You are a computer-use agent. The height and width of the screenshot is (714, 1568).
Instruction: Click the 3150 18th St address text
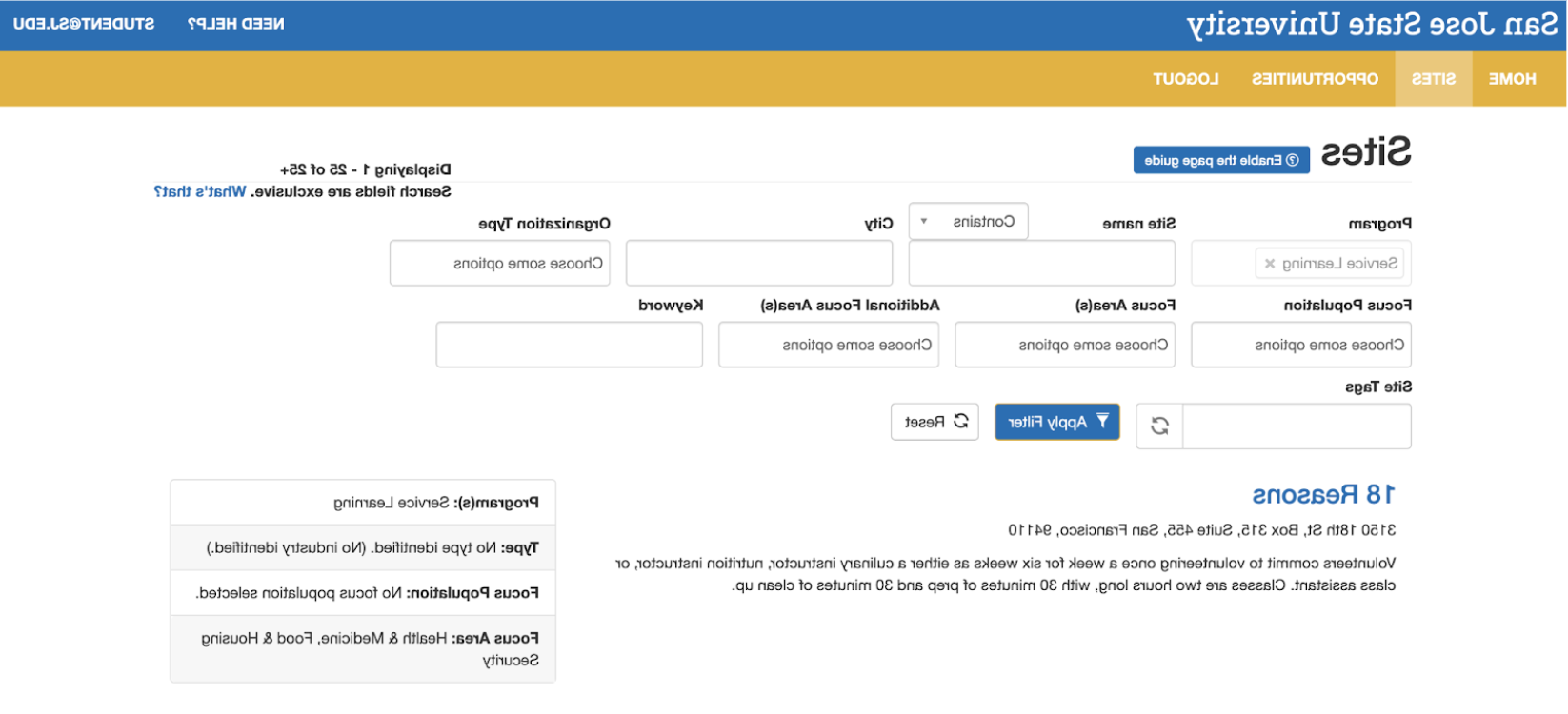(1202, 529)
